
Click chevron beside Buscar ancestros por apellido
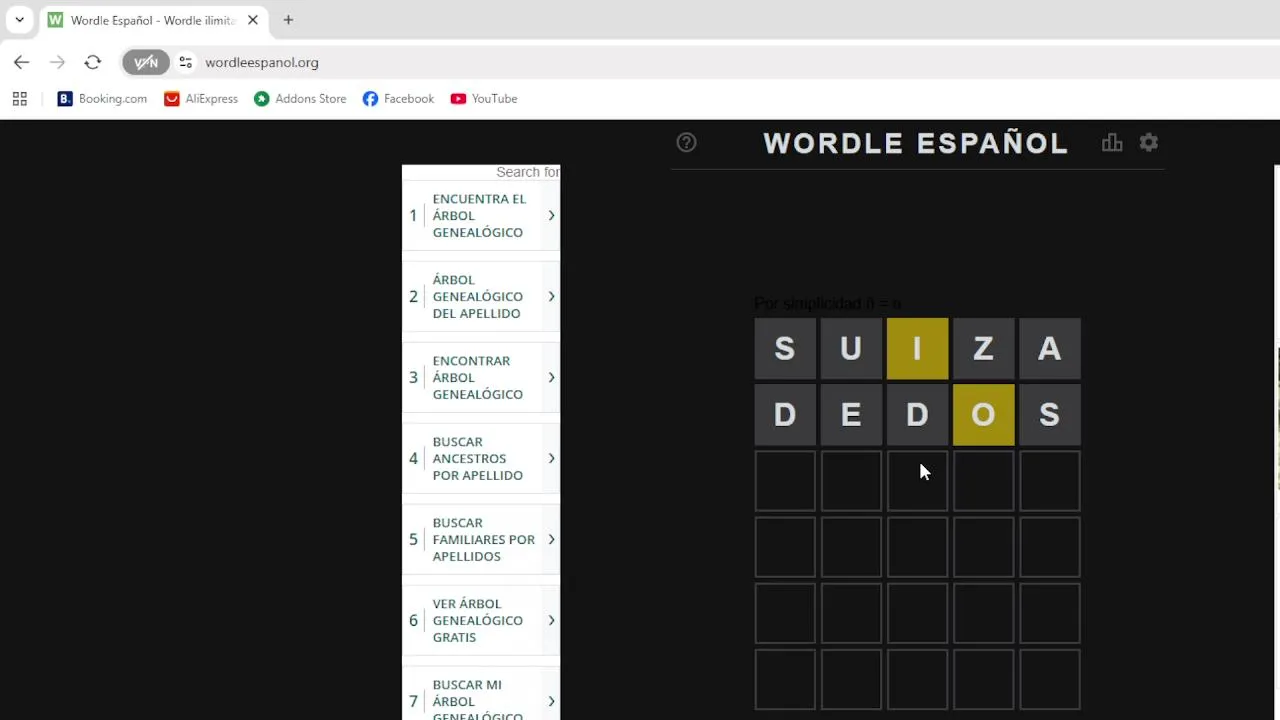(x=551, y=459)
